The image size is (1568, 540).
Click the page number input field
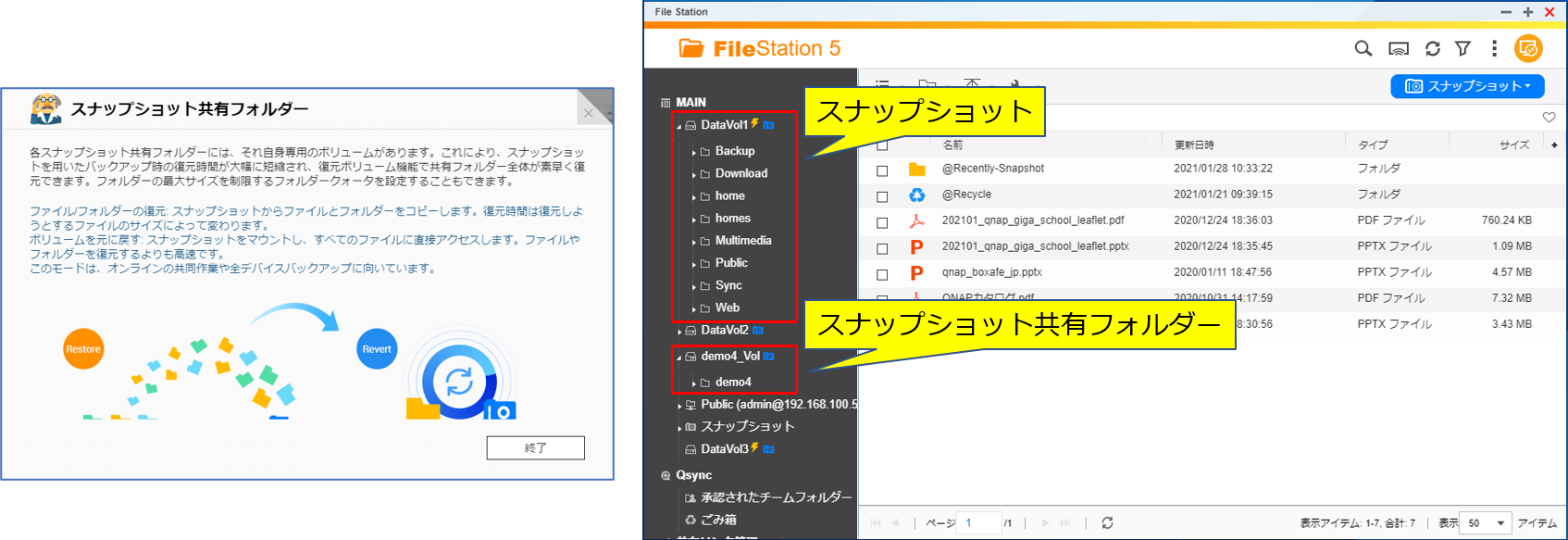point(978,523)
